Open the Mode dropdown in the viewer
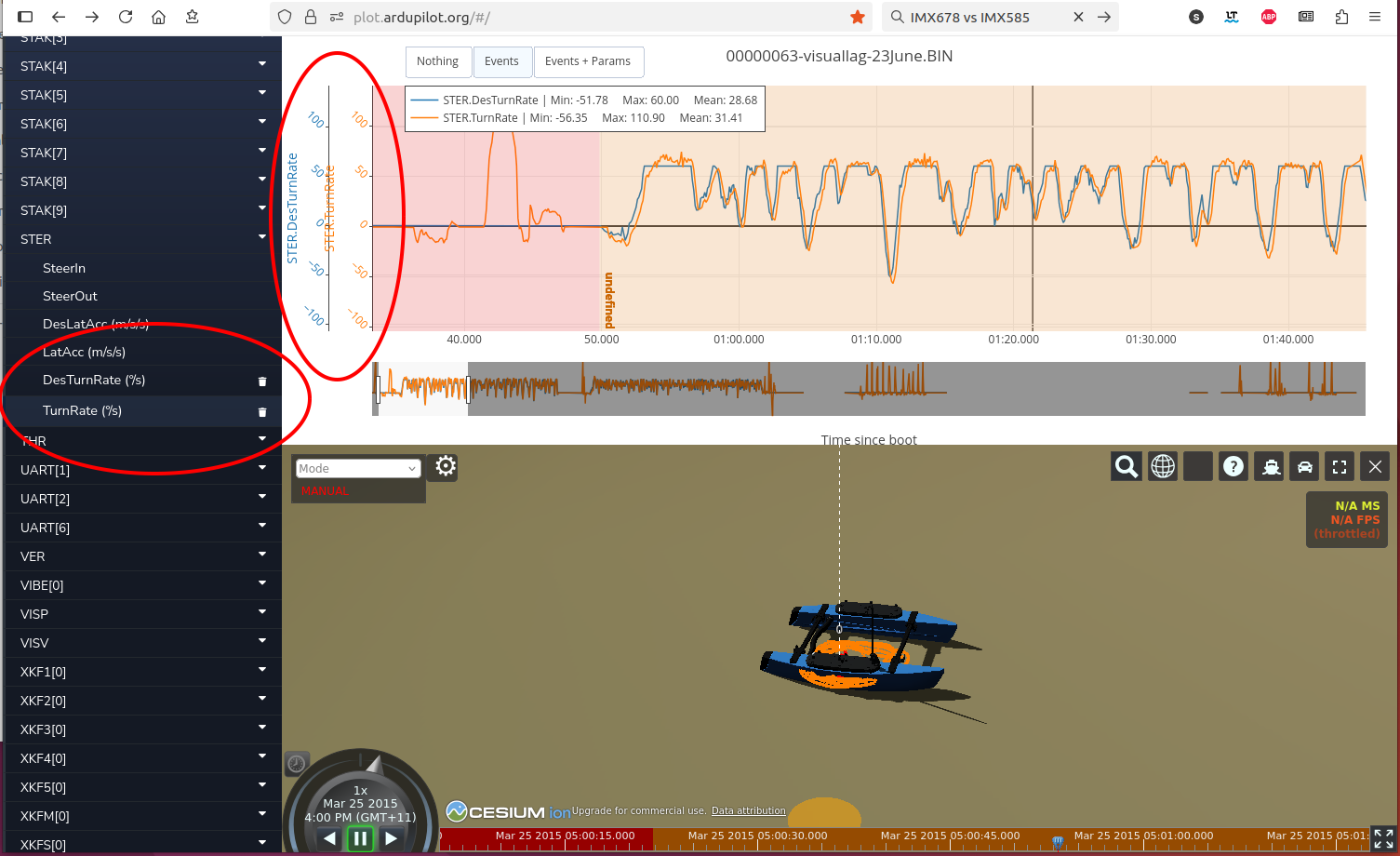The width and height of the screenshot is (1400, 856). click(357, 468)
